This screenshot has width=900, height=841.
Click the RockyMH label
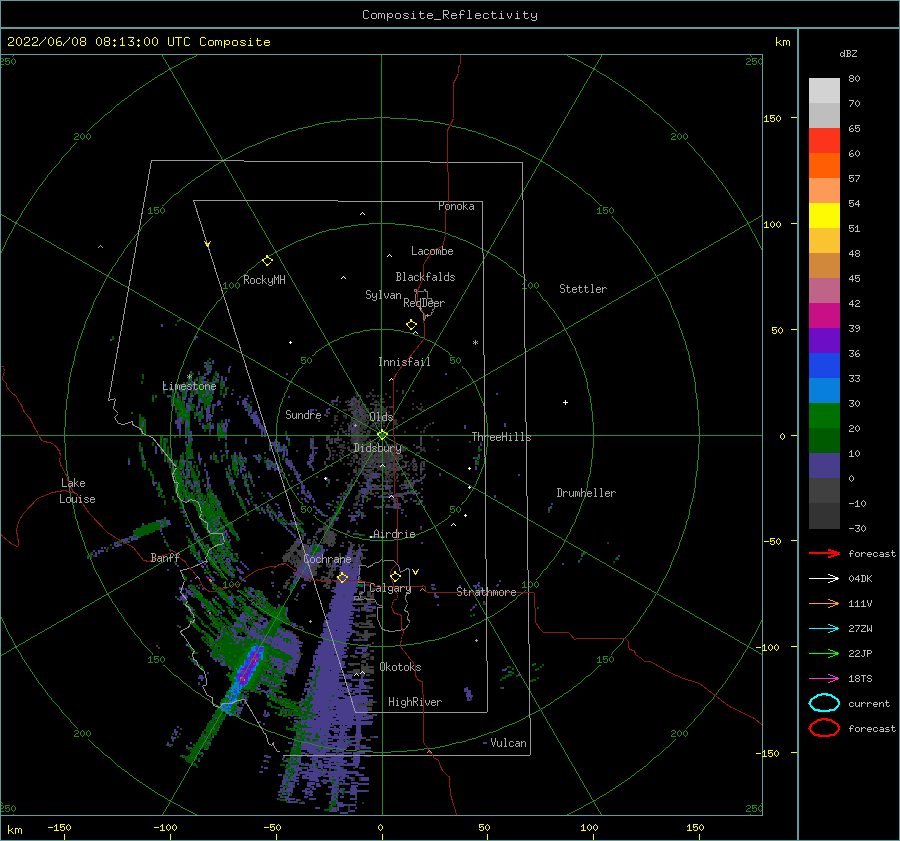pyautogui.click(x=264, y=280)
